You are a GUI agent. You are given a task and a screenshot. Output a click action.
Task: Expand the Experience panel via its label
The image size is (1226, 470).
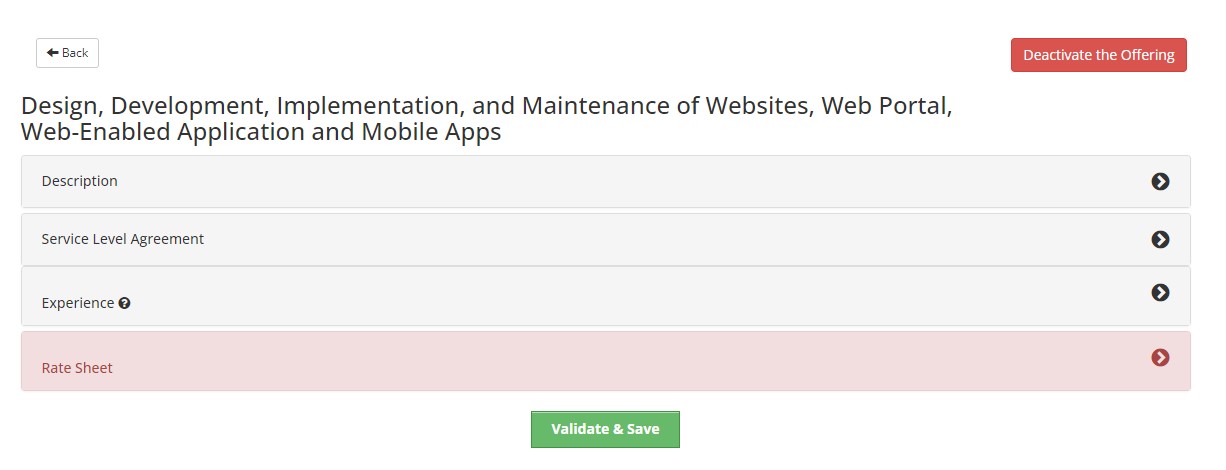[77, 303]
